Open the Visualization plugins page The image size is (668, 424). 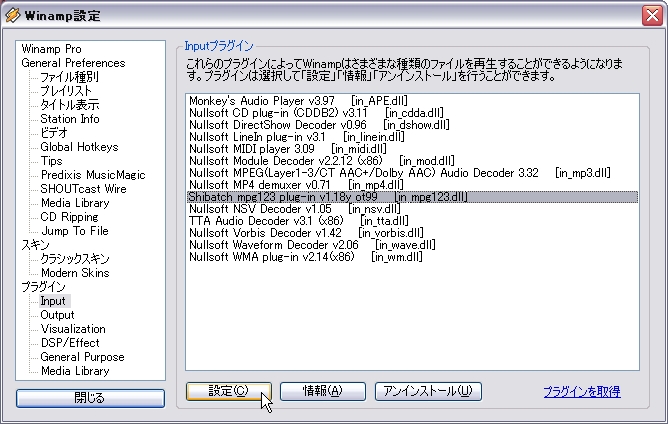[73, 329]
